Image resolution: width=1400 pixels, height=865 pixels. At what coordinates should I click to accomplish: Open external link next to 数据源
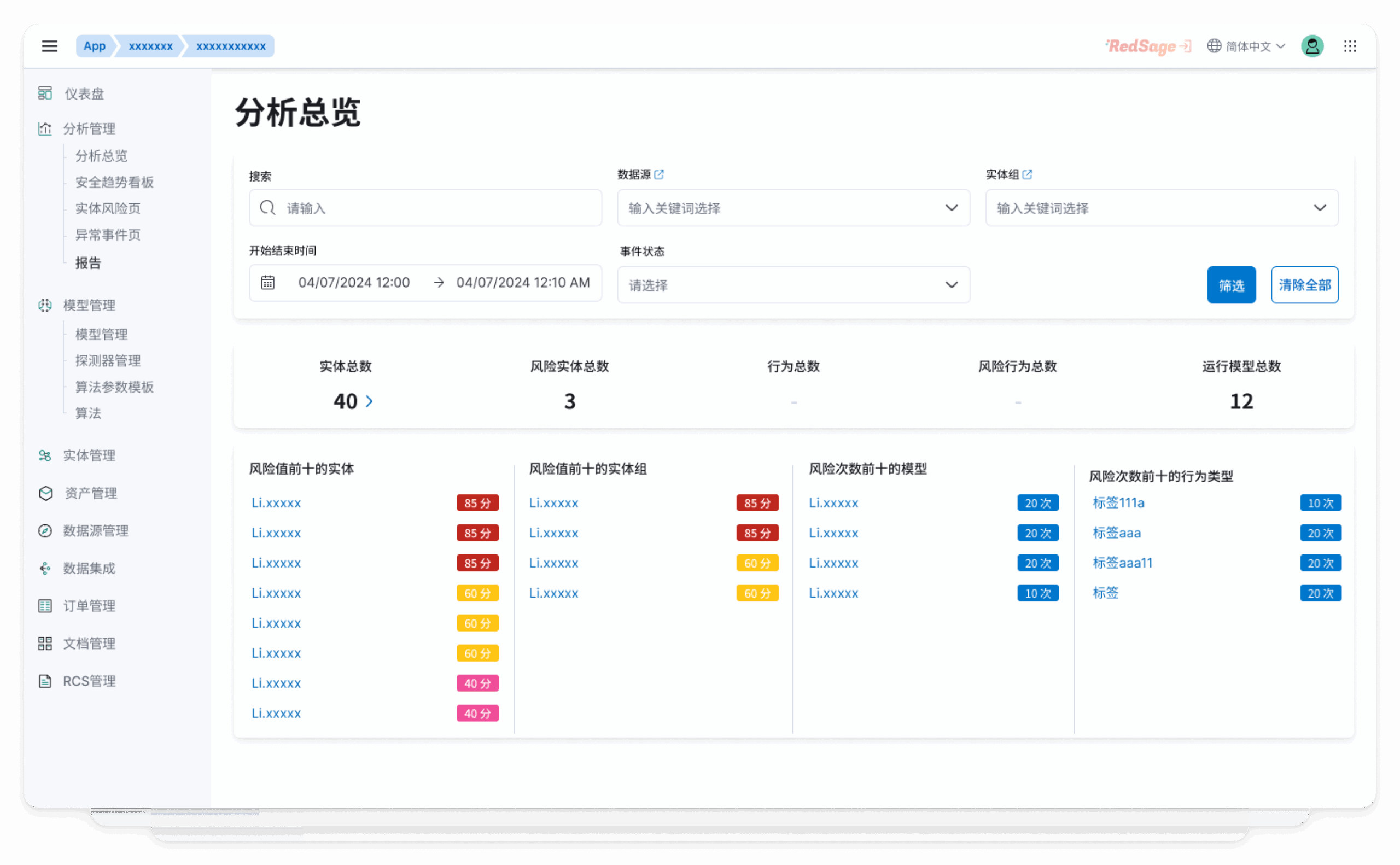point(659,174)
